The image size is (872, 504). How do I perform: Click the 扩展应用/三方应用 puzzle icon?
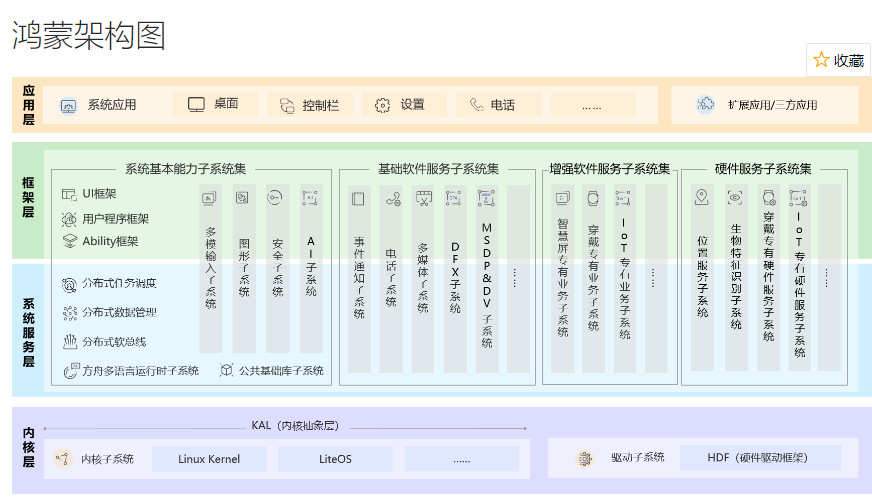coord(706,104)
